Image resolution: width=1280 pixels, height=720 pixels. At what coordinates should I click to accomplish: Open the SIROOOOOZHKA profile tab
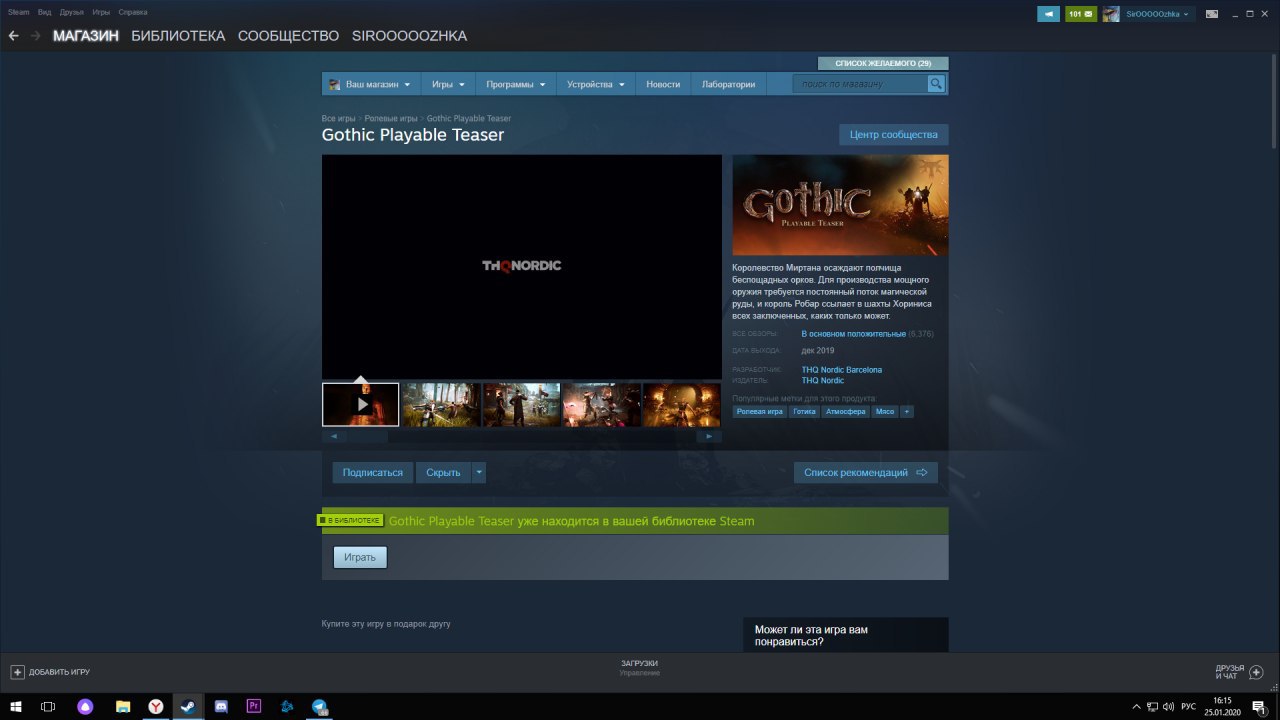409,36
